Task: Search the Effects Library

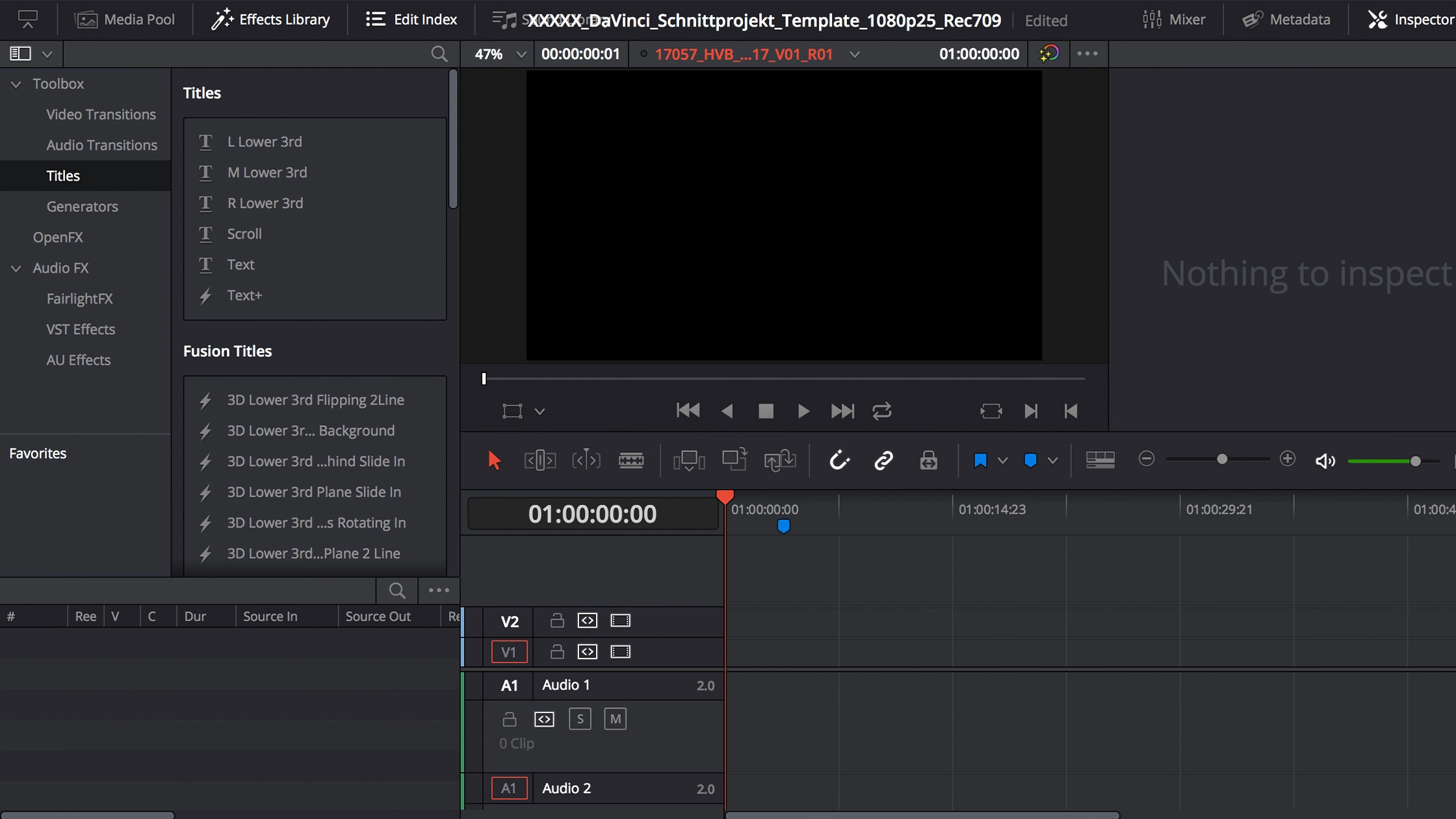Action: 439,54
